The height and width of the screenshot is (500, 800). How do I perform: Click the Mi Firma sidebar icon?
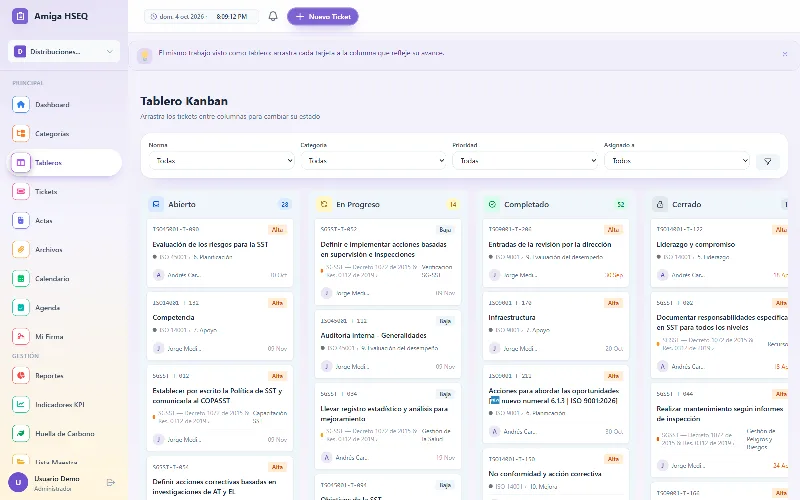click(21, 337)
